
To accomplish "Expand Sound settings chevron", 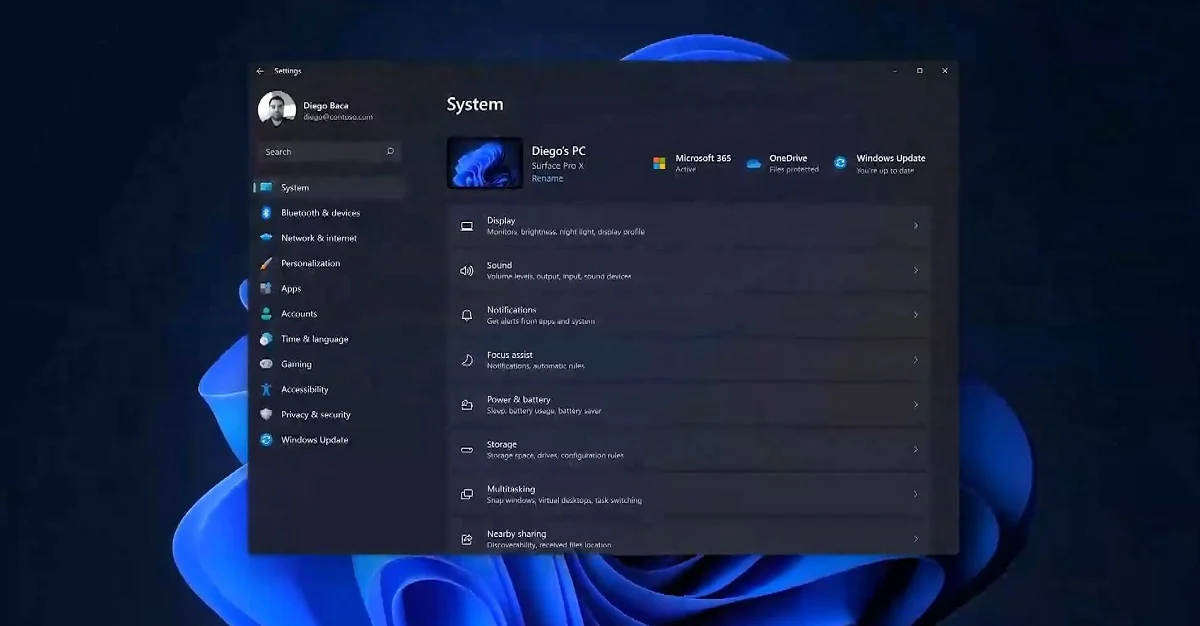I will click(916, 270).
